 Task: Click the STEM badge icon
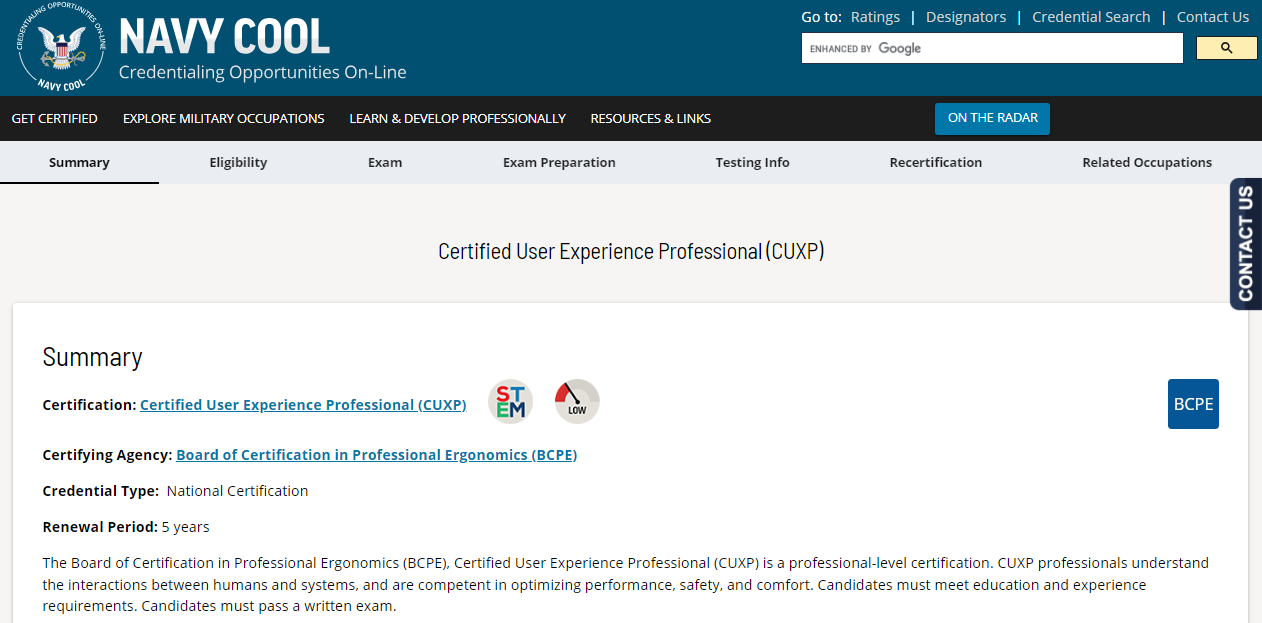(x=510, y=402)
